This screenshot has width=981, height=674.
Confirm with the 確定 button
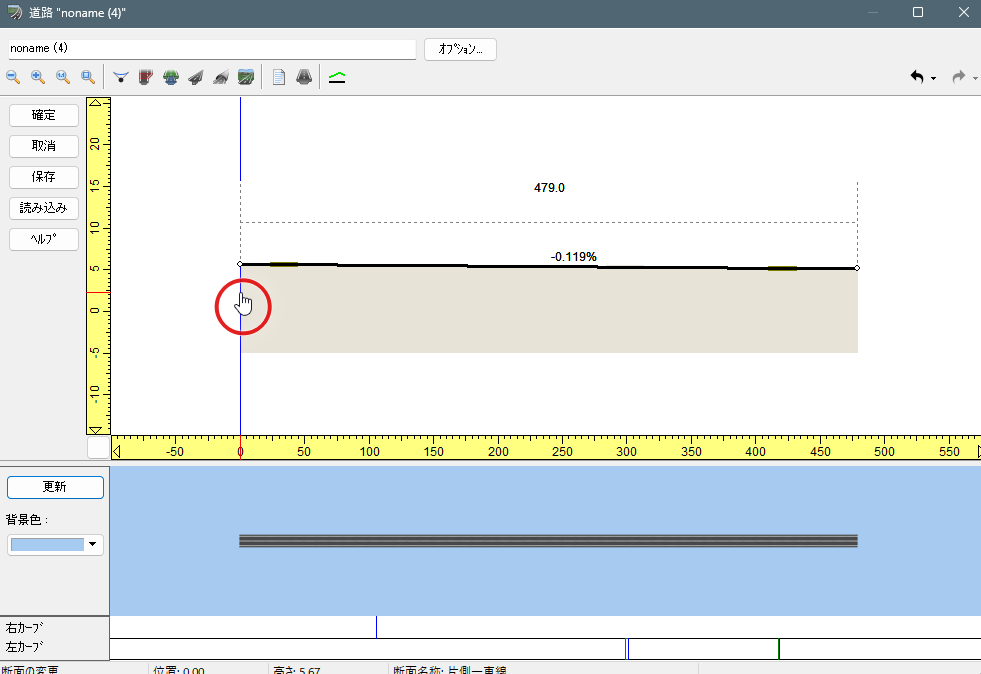point(44,115)
